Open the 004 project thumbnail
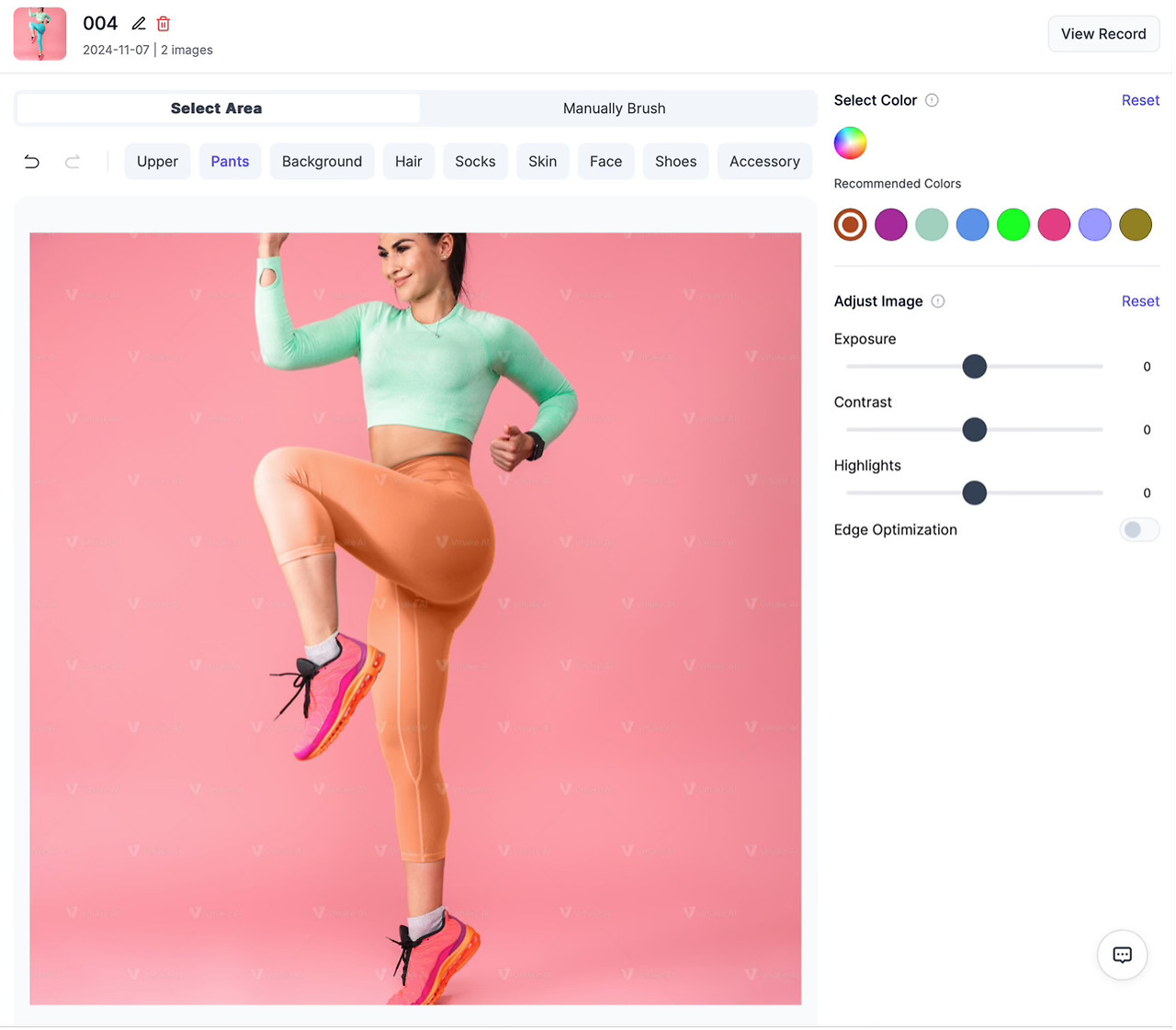 click(x=40, y=34)
